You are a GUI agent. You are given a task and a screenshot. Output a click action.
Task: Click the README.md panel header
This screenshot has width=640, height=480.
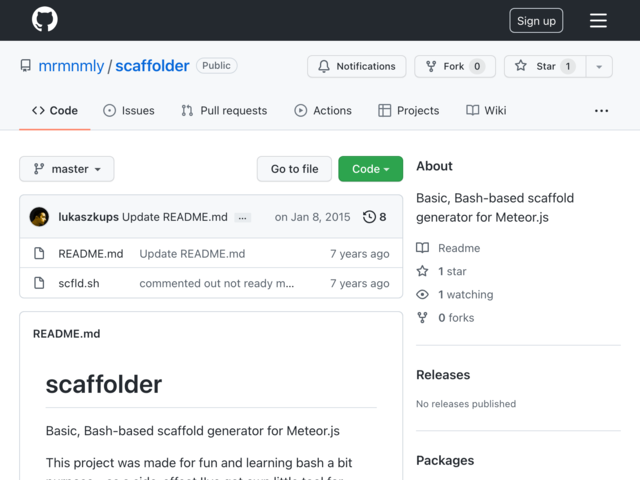67,334
